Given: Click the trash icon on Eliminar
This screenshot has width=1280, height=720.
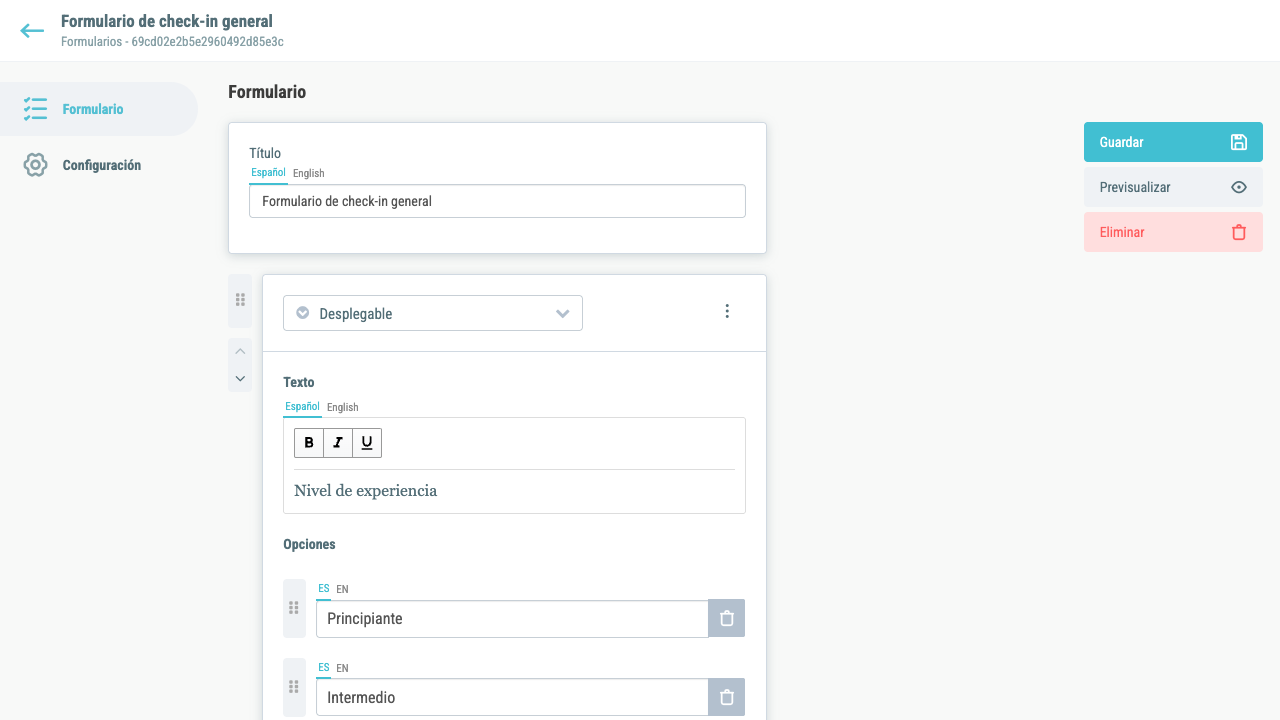Looking at the screenshot, I should point(1239,232).
